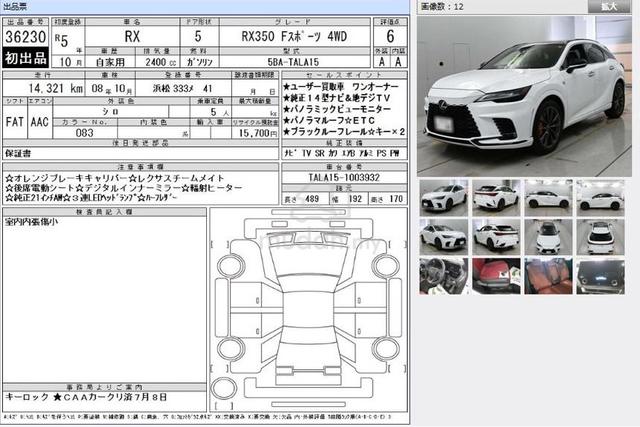Click sales point ブラックルーフレール☆キー×2
Screen dimensions: 640x427
[344, 131]
